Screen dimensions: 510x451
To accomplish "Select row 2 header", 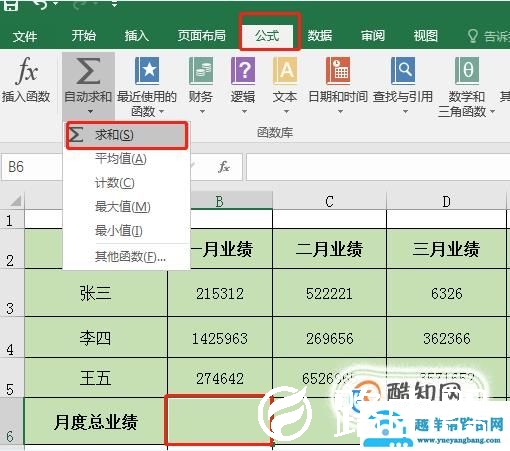I will click(x=11, y=249).
